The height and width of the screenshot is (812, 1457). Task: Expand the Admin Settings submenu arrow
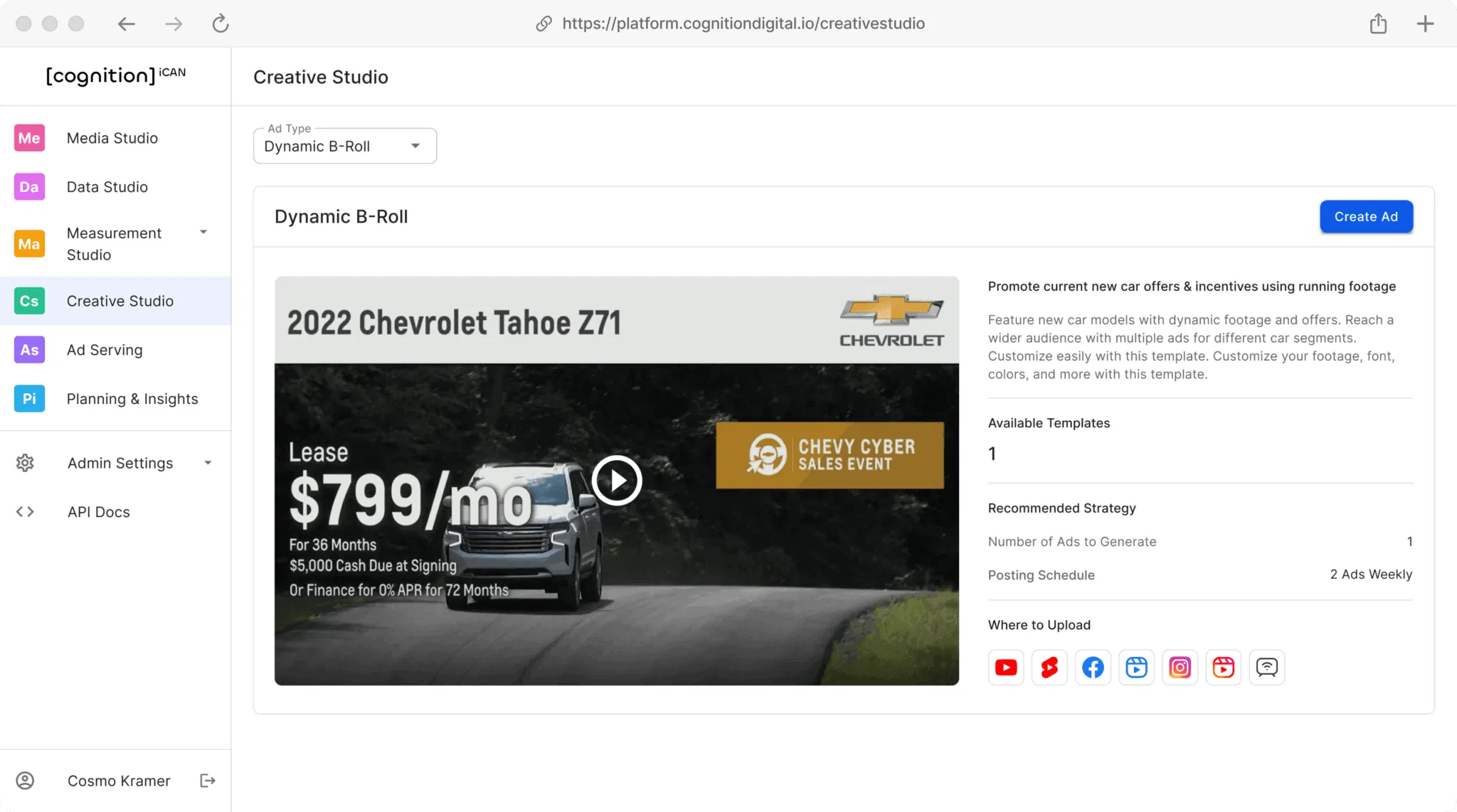pos(208,463)
